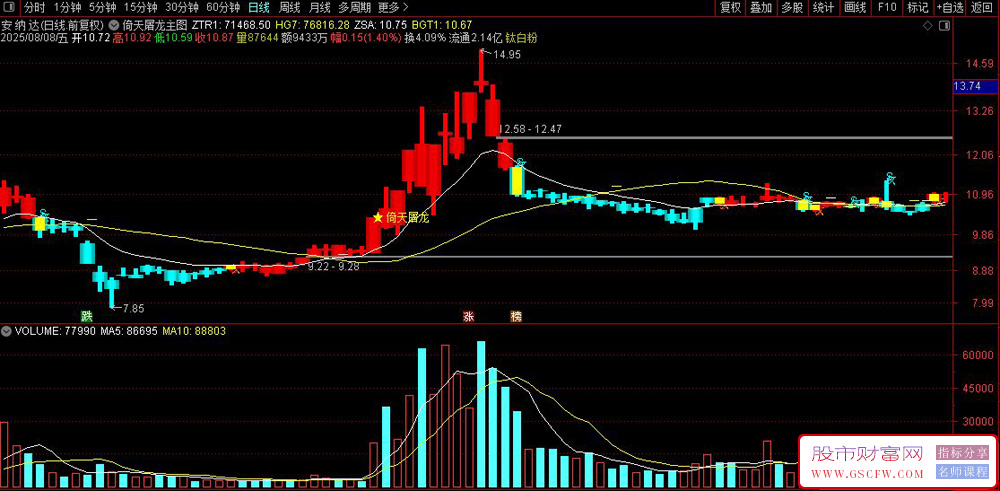Viewport: 1000px width, 491px height.
Task: Click the orange 榜 marker at chart bottom
Action: tap(516, 316)
